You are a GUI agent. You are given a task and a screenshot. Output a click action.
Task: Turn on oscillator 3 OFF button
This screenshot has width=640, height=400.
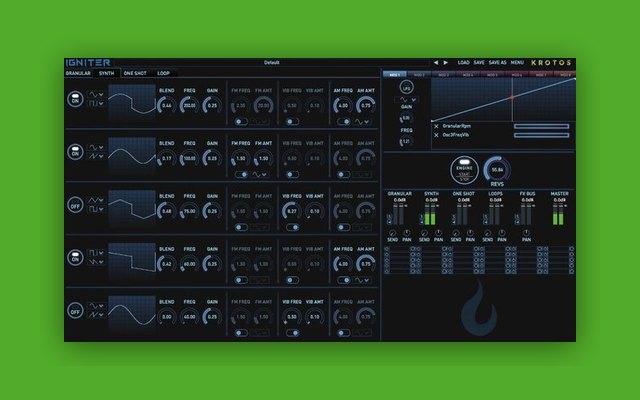pyautogui.click(x=75, y=204)
